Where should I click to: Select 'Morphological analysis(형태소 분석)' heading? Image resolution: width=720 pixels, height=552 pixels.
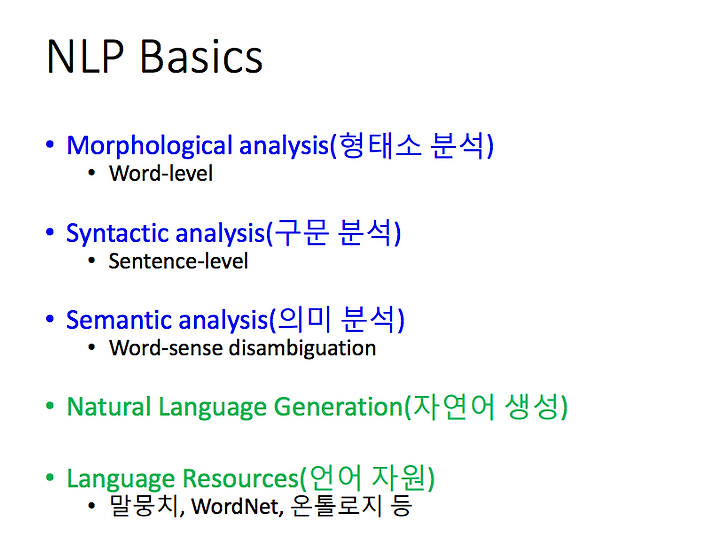[280, 145]
